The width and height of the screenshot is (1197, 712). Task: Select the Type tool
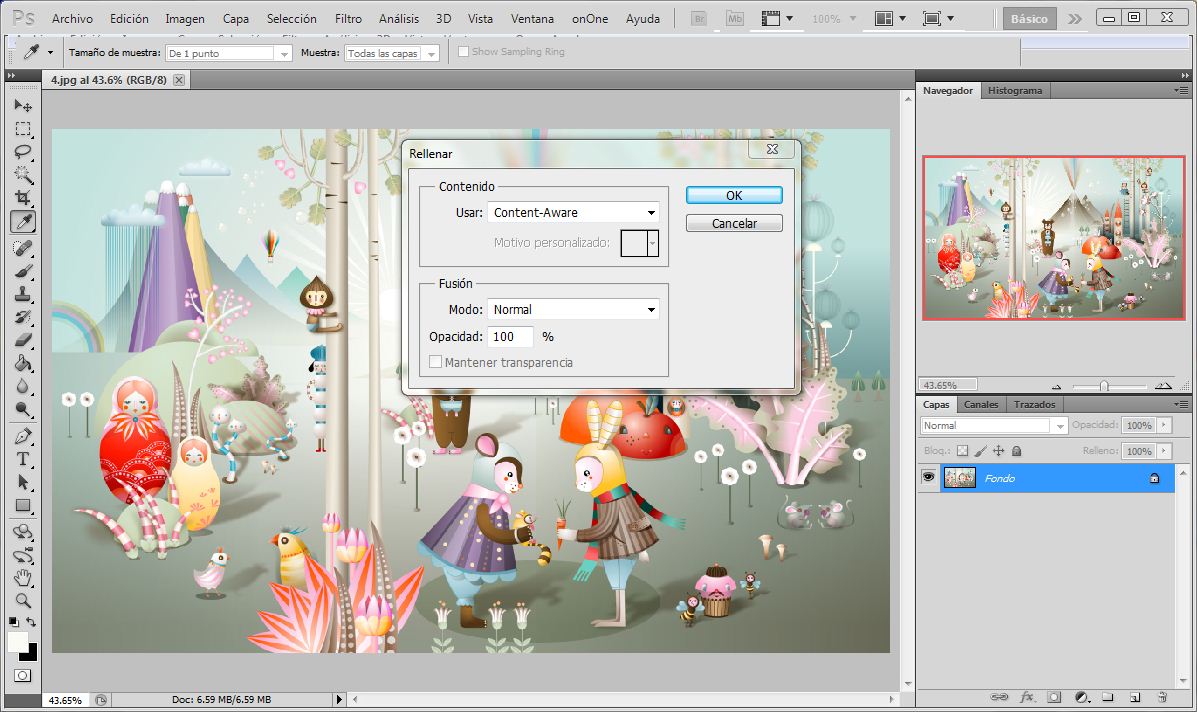click(x=23, y=459)
